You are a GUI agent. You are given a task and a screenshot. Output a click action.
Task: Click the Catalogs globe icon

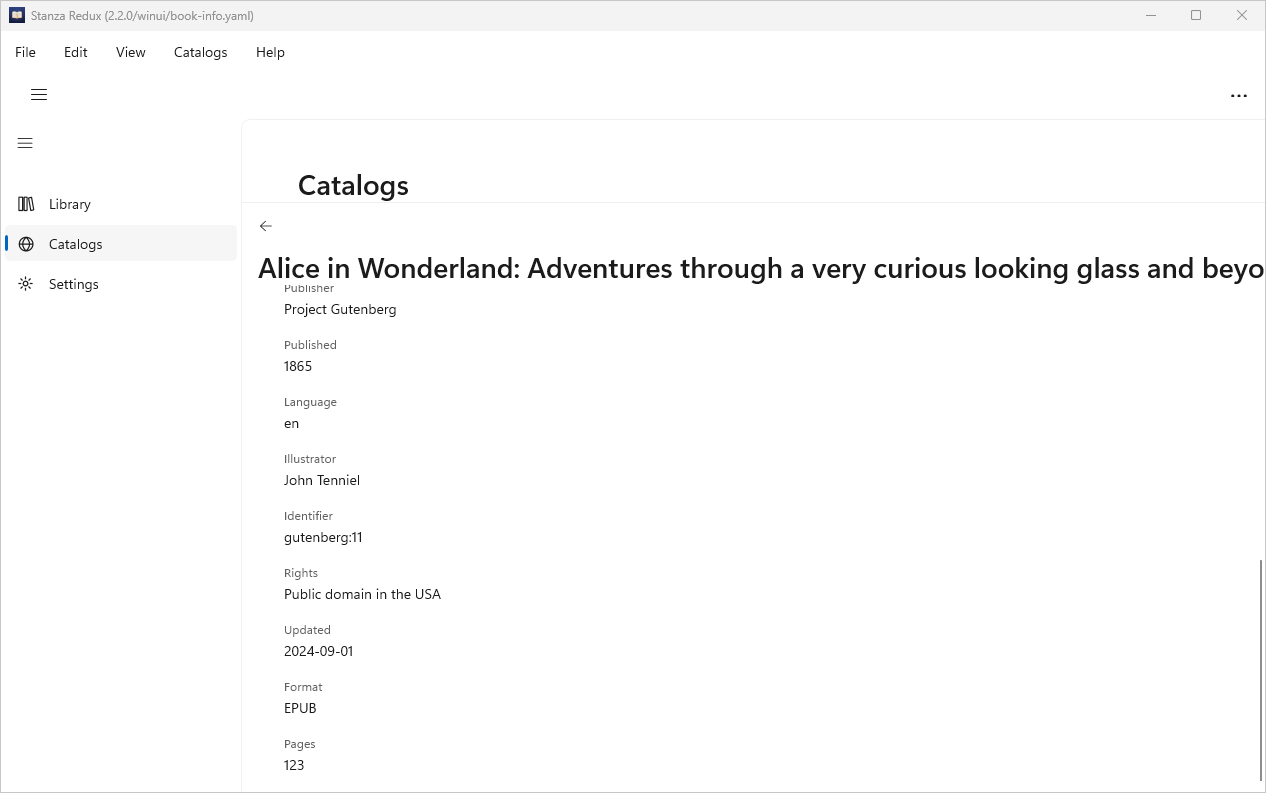pos(26,244)
